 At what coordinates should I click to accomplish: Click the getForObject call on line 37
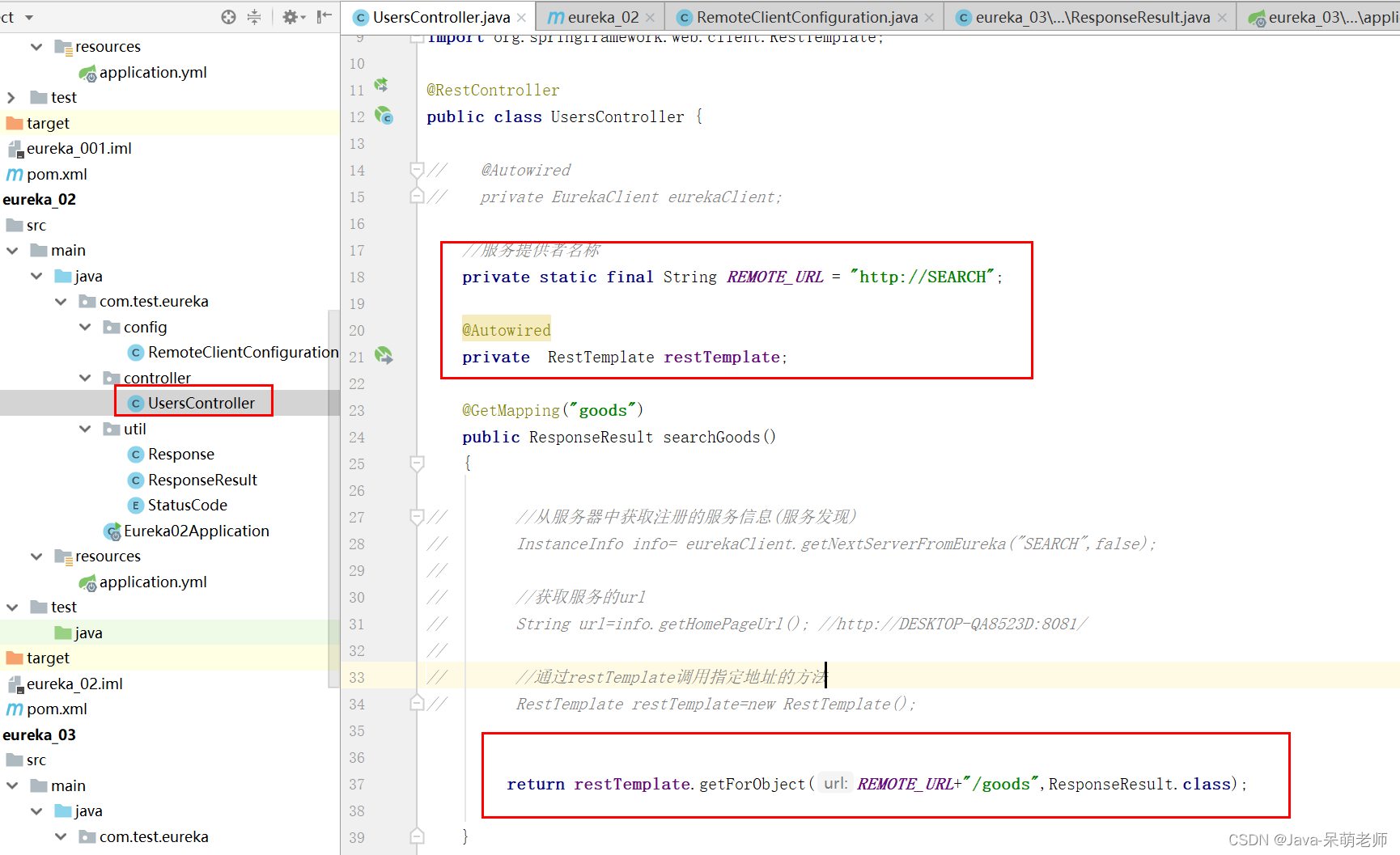tap(752, 784)
